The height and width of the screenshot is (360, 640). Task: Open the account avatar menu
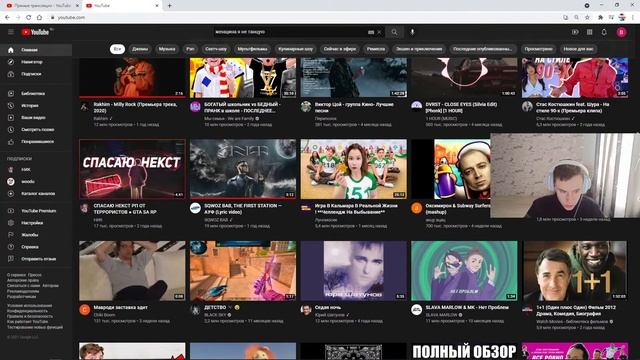point(621,32)
